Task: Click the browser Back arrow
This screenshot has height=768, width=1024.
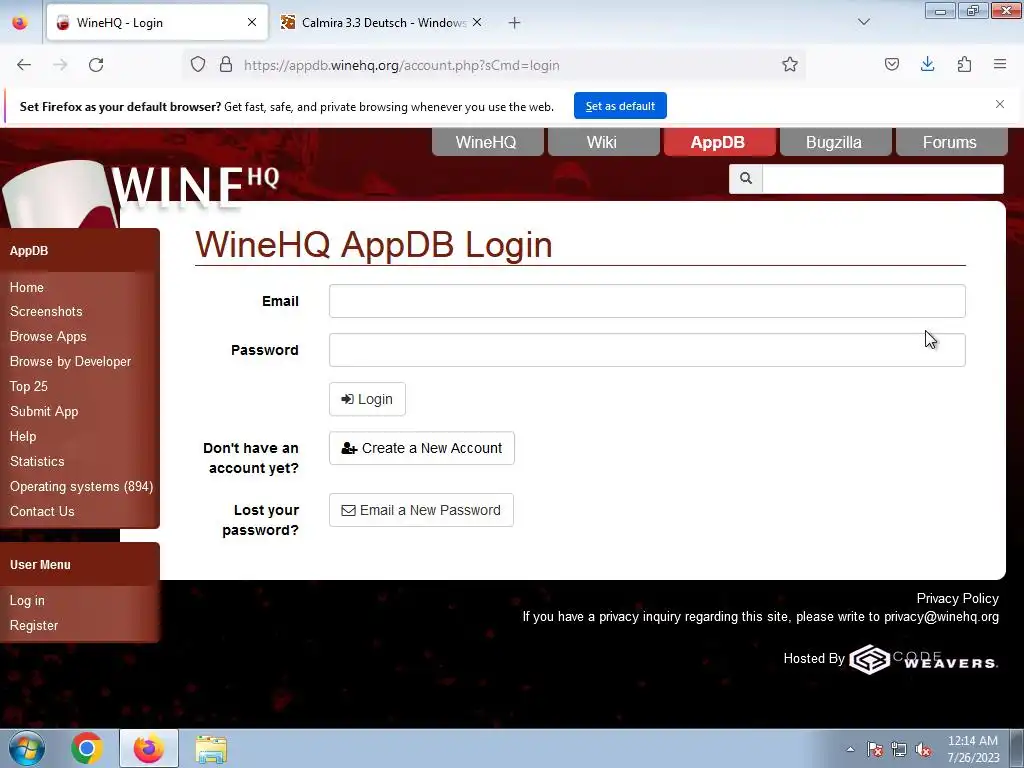Action: coord(24,65)
